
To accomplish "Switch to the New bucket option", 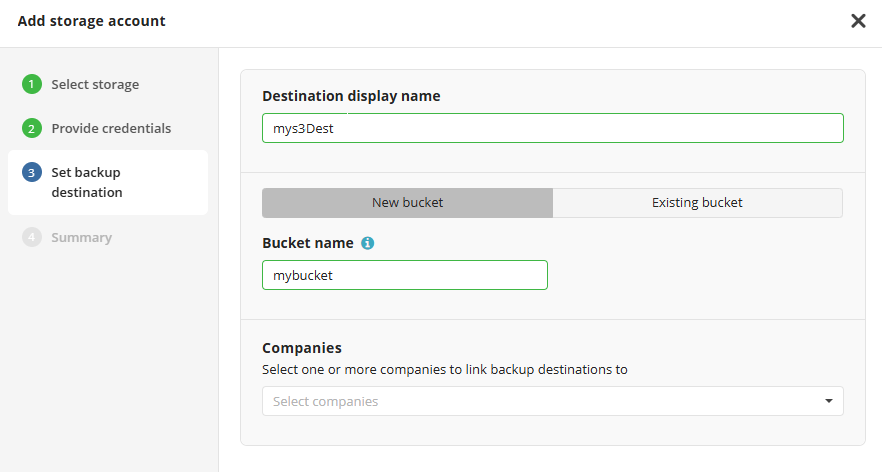I will tap(407, 202).
